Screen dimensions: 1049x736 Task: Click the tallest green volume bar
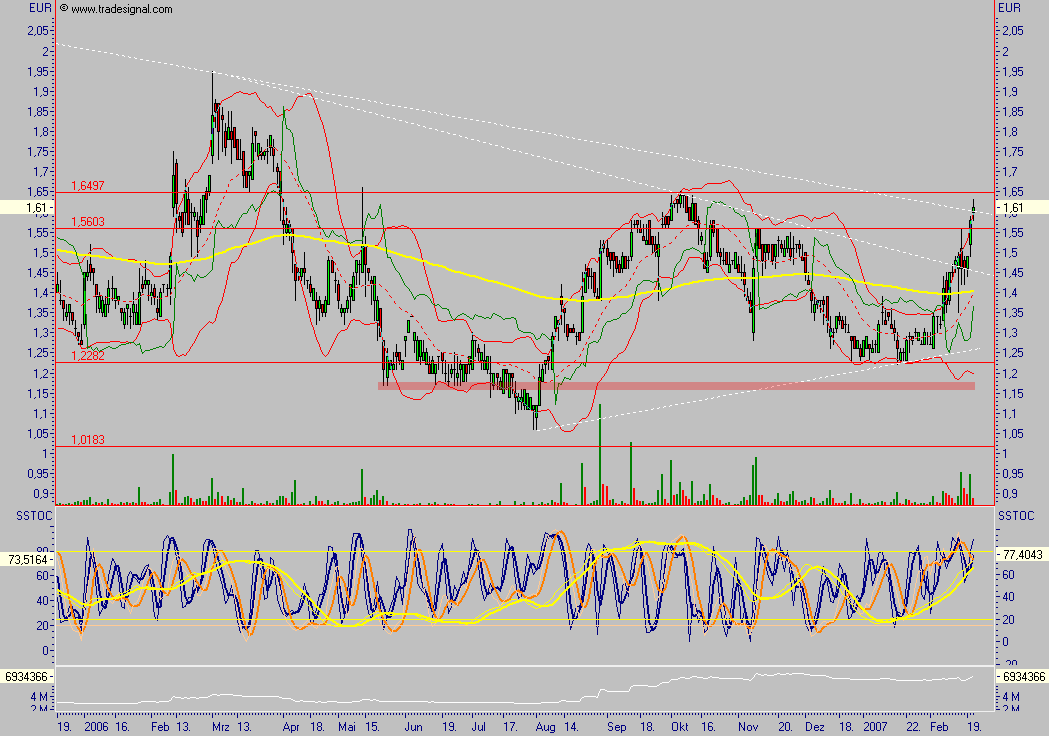(x=599, y=455)
